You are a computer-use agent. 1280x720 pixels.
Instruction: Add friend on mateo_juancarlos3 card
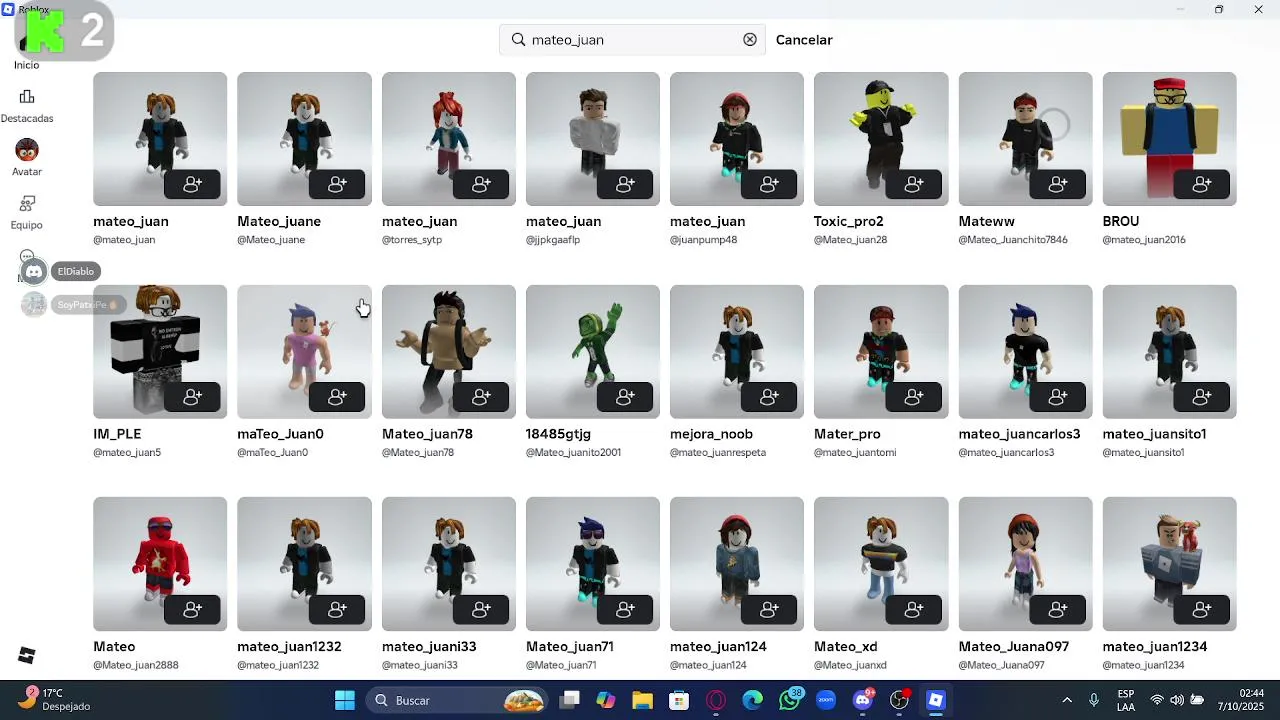click(x=1057, y=397)
